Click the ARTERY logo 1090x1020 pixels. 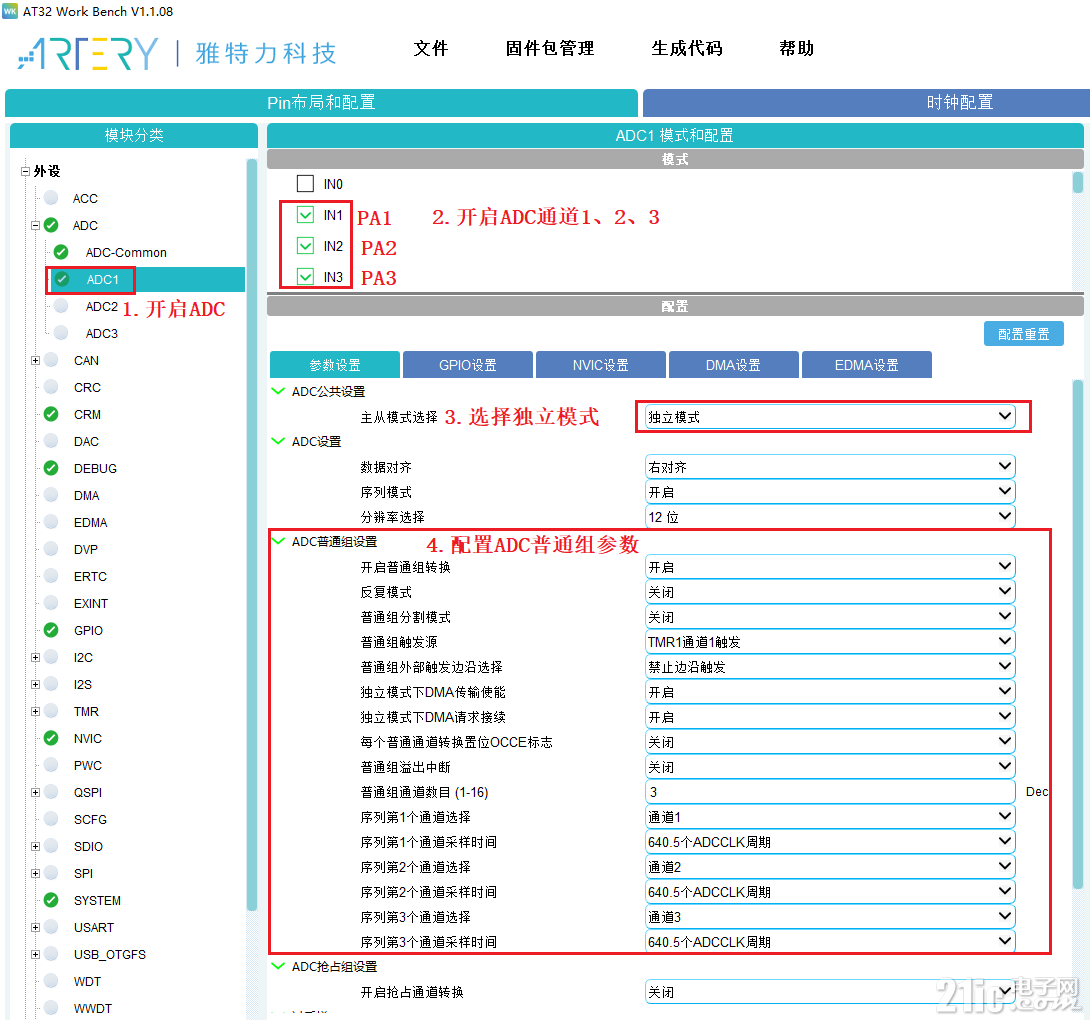pyautogui.click(x=88, y=54)
